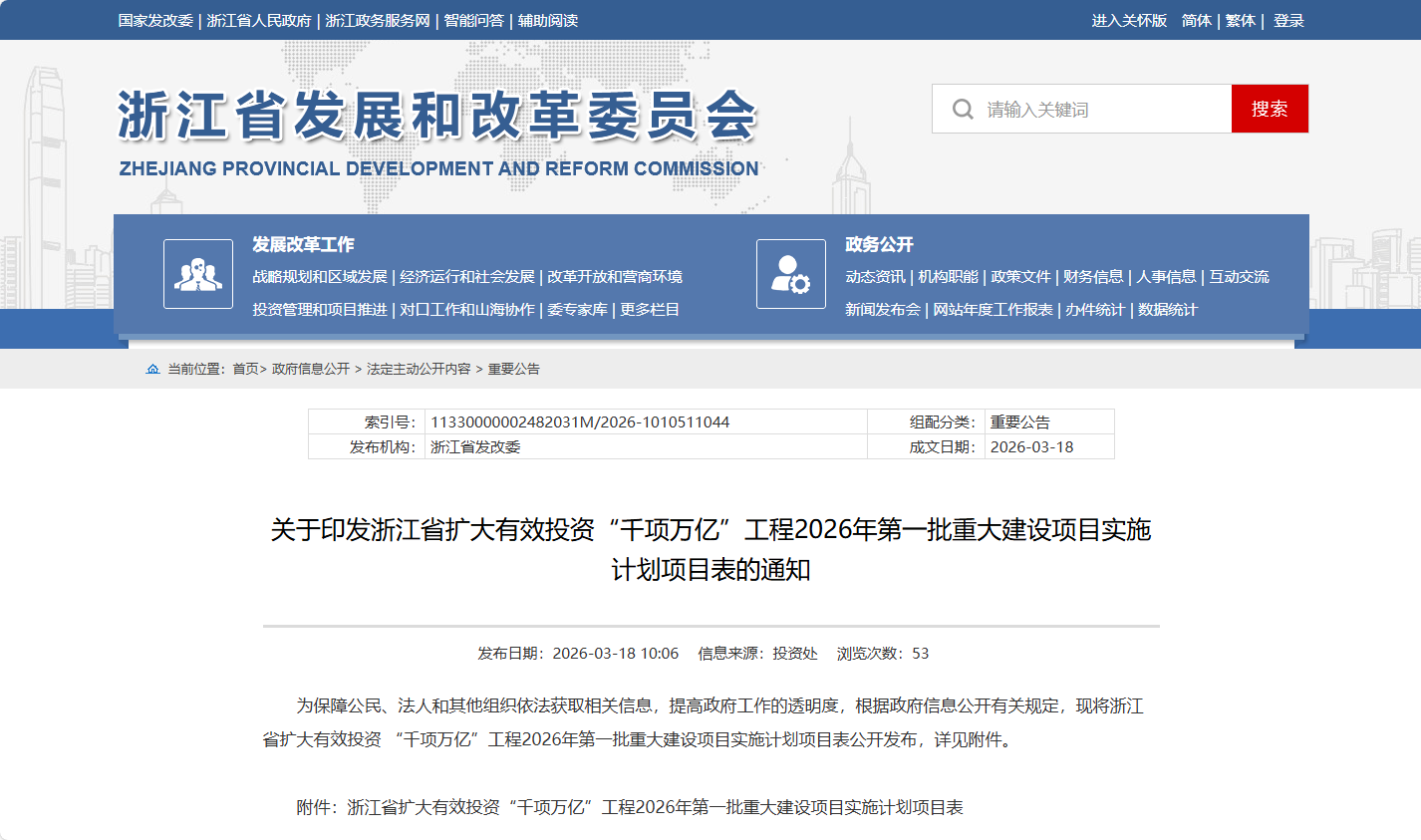Open 政策文件 menu item

[x=1020, y=277]
